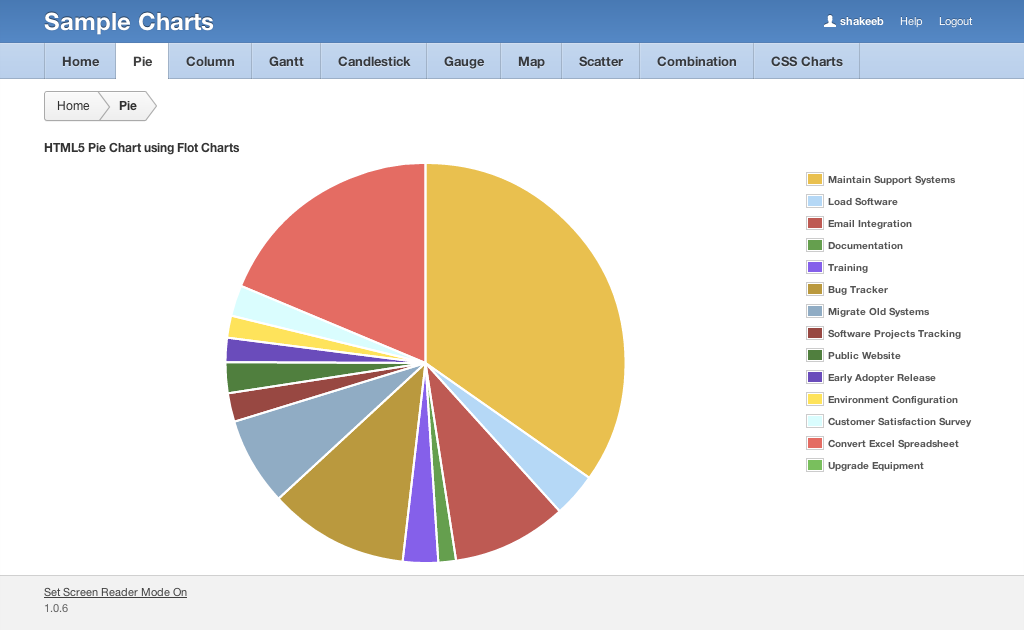1024x630 pixels.
Task: Click the Upgrade Equipment green legend swatch
Action: (x=814, y=466)
